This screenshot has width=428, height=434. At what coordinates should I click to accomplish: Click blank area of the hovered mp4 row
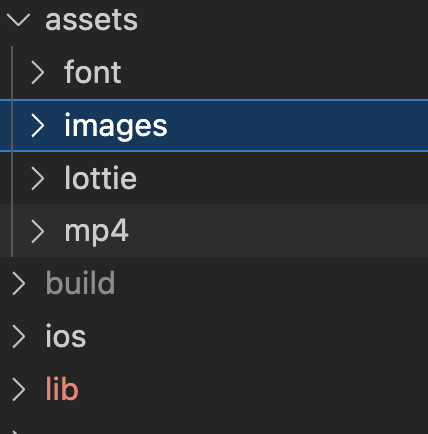[277, 231]
